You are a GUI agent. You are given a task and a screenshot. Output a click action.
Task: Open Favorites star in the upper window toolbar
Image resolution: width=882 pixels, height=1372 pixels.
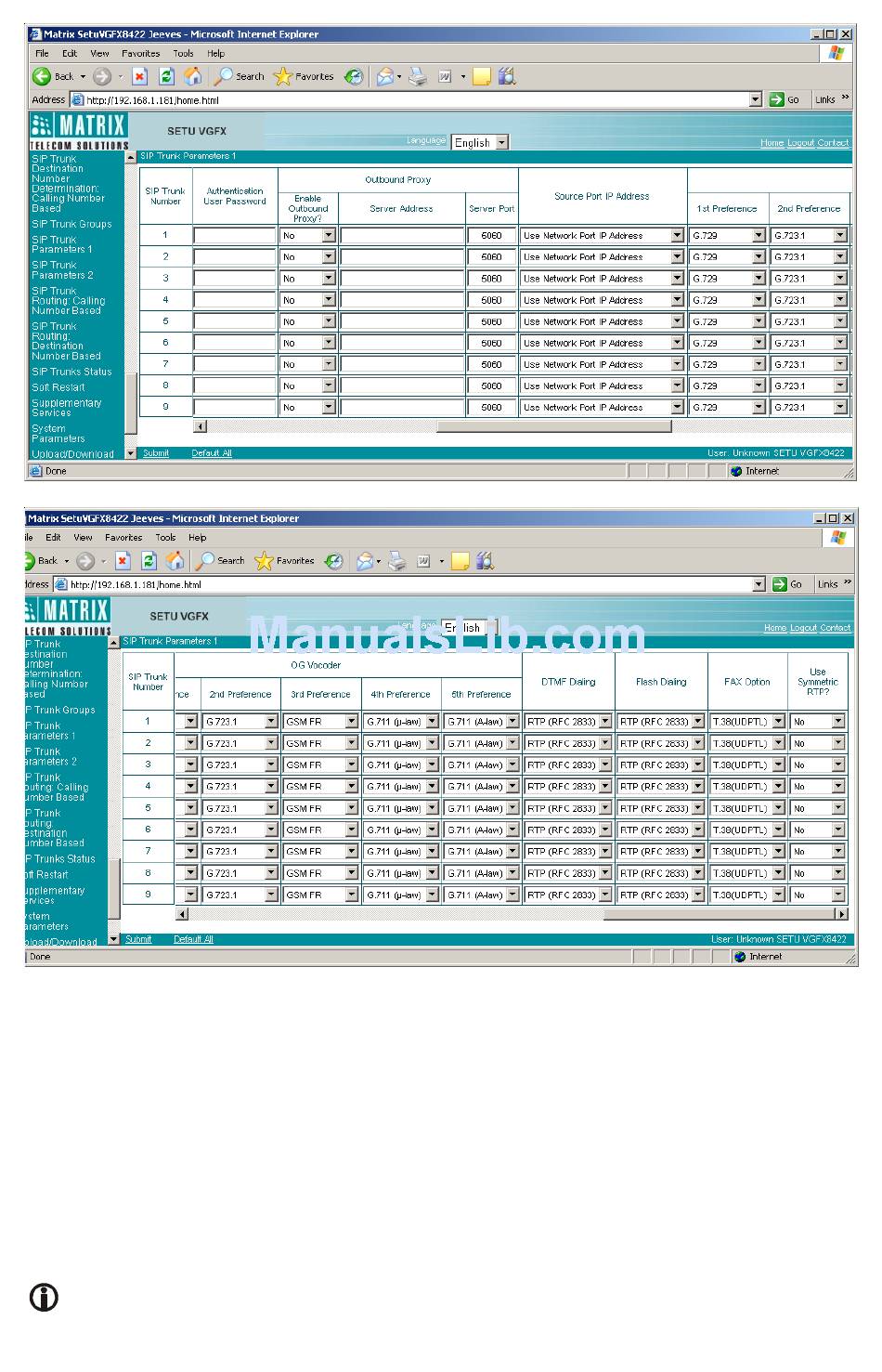tap(304, 77)
